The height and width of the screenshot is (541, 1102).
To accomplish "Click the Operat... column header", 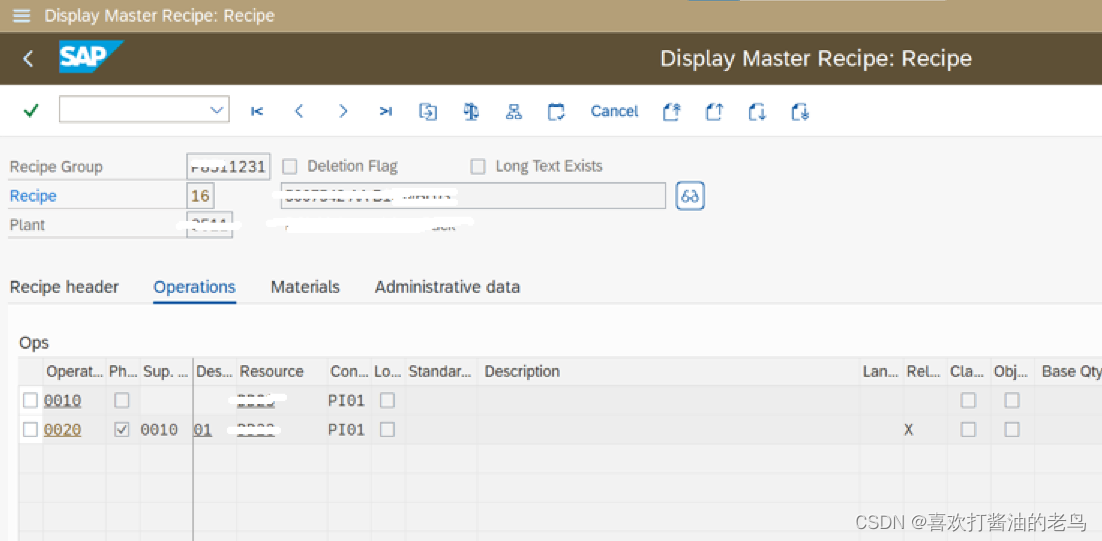I will pyautogui.click(x=74, y=372).
